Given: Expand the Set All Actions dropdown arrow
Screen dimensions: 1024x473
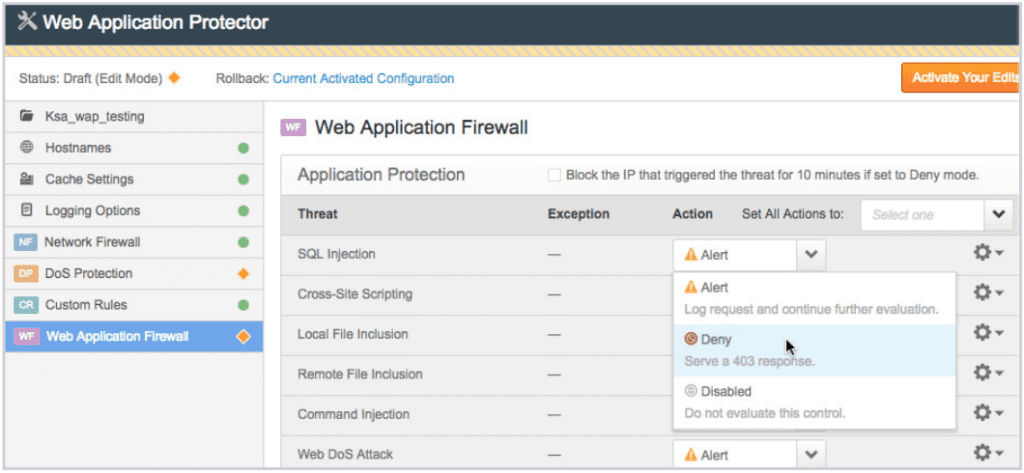Looking at the screenshot, I should click(999, 215).
